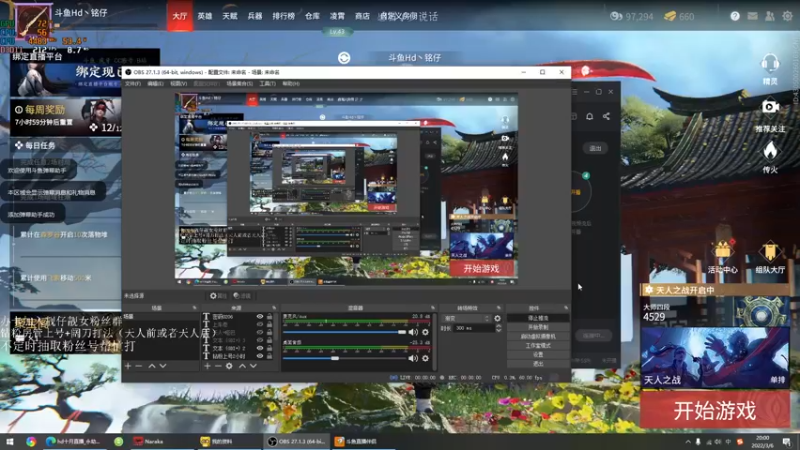Remove source with sources-panel minus
The width and height of the screenshot is (800, 450).
(x=218, y=366)
